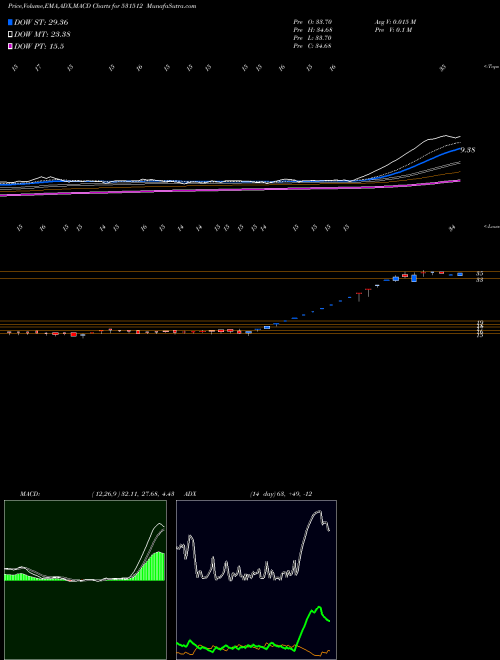Viewport: 500px width, 660px height.
Task: Select the 'DOW ST: 29.36' legend label
Action: [41, 22]
